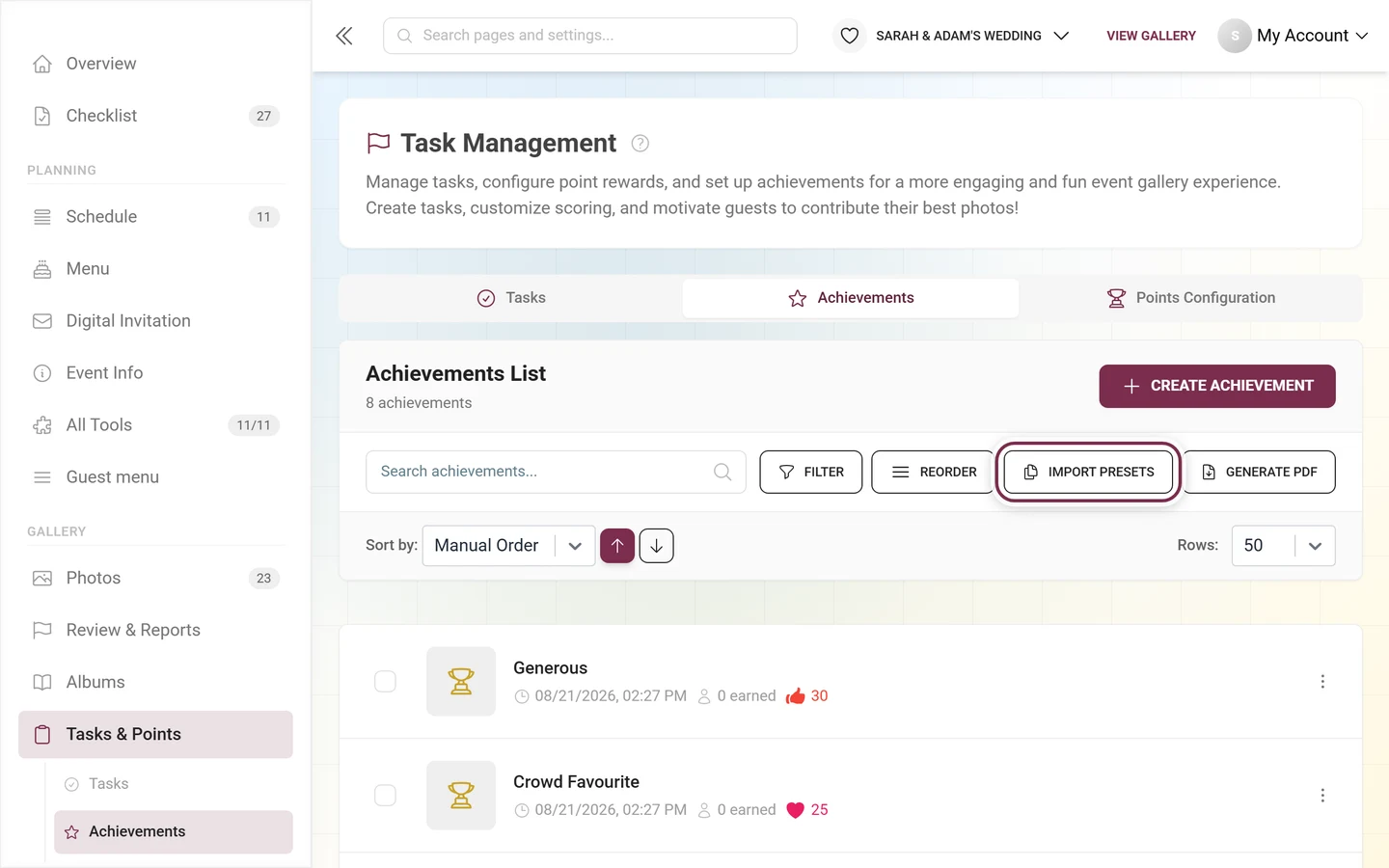
Task: Click the info icon beside Event Info
Action: (42, 373)
